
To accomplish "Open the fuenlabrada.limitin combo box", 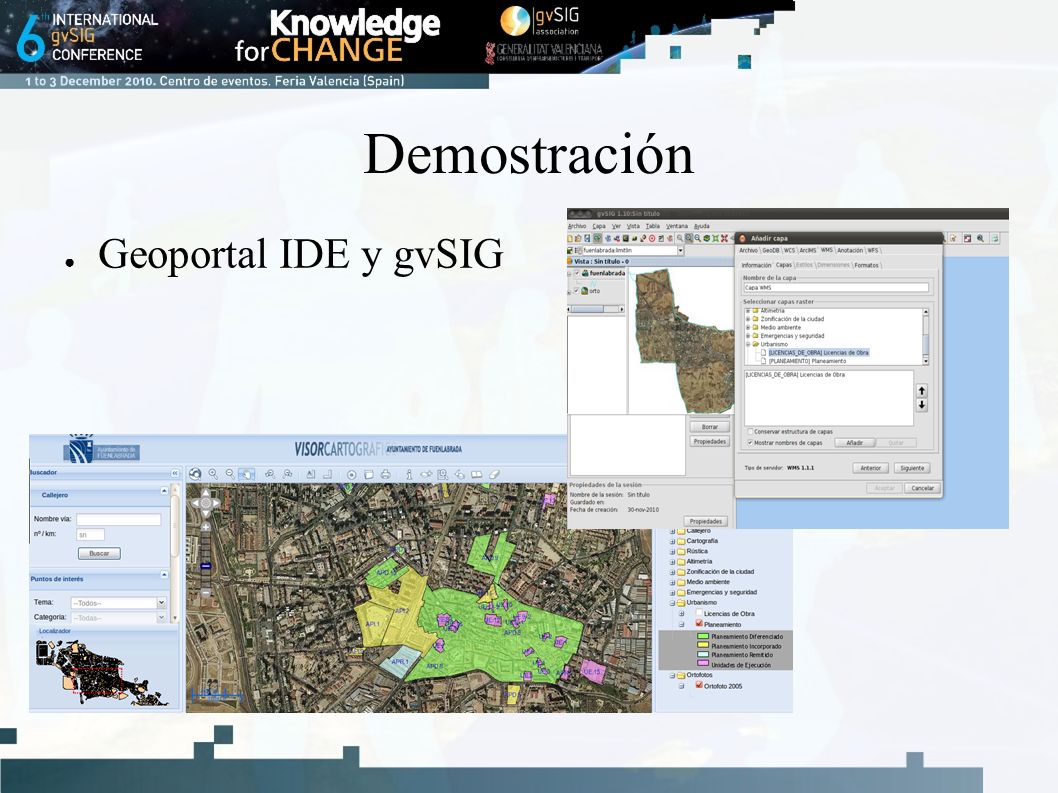I will [681, 250].
